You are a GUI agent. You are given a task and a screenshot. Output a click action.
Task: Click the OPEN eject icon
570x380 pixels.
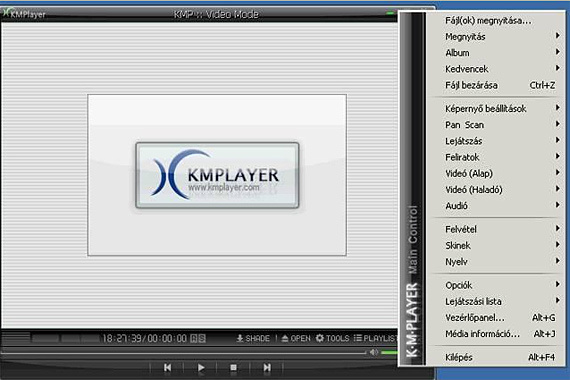(296, 339)
